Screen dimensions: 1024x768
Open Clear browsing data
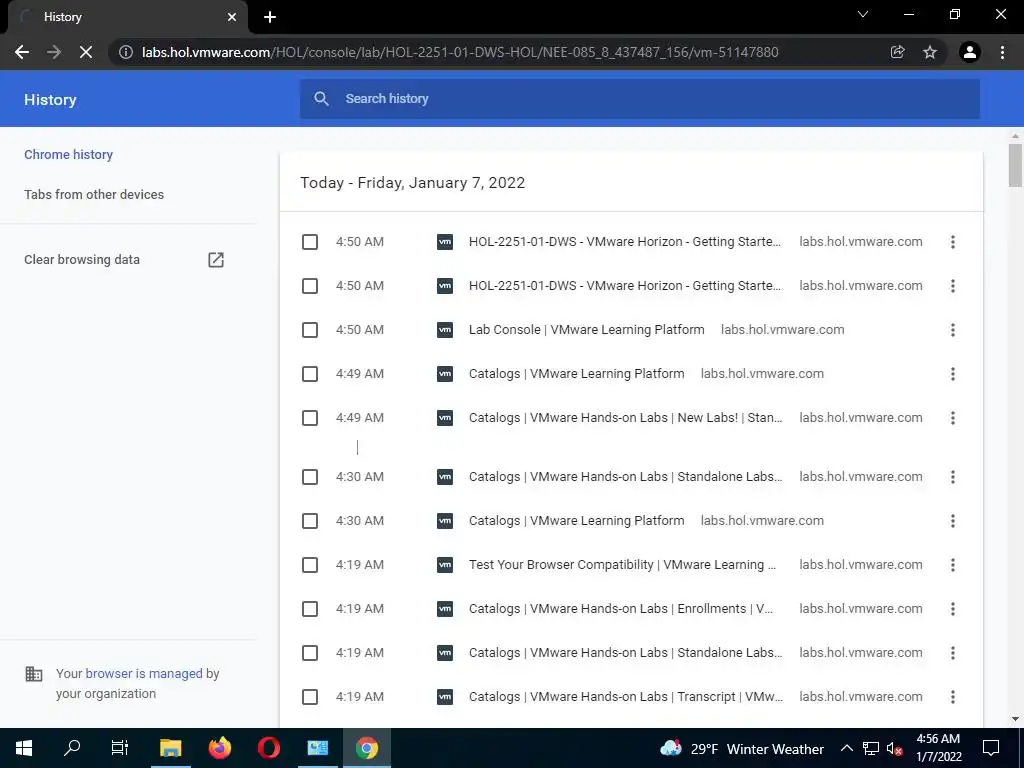coord(82,260)
